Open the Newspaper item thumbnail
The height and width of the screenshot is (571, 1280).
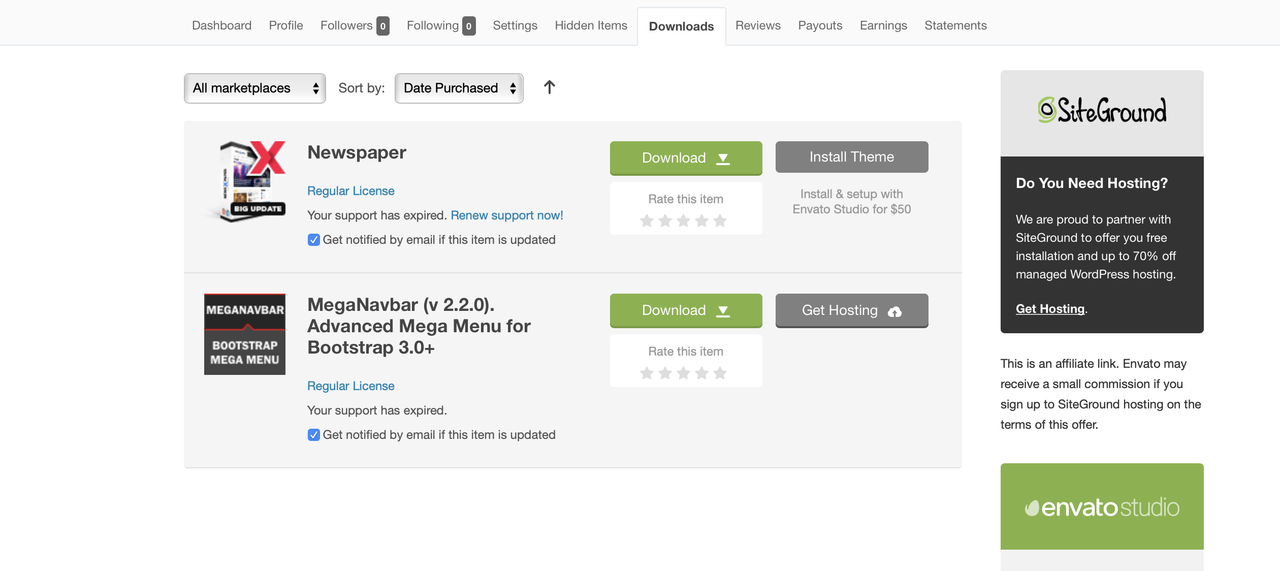click(x=245, y=181)
